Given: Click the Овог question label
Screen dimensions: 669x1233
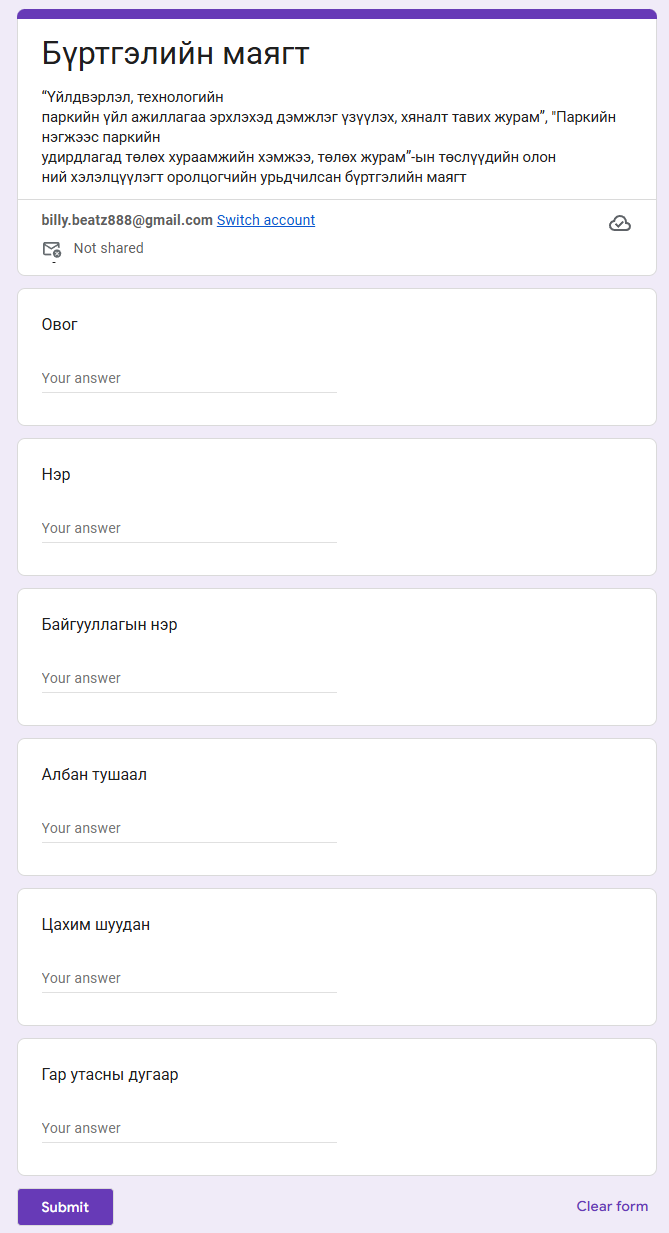Looking at the screenshot, I should pyautogui.click(x=60, y=325).
